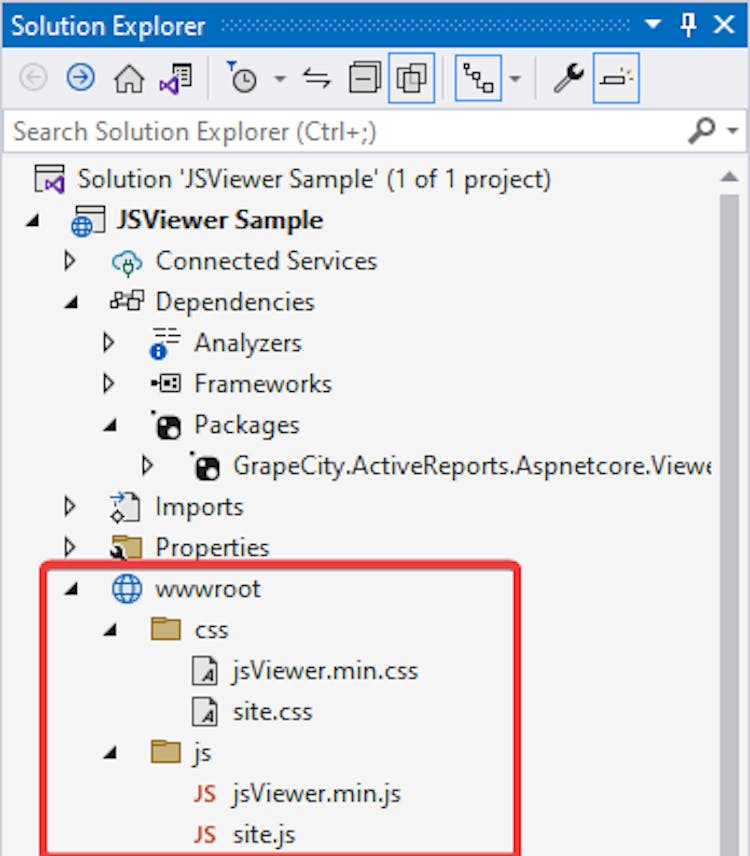Select the site.js file

click(264, 835)
